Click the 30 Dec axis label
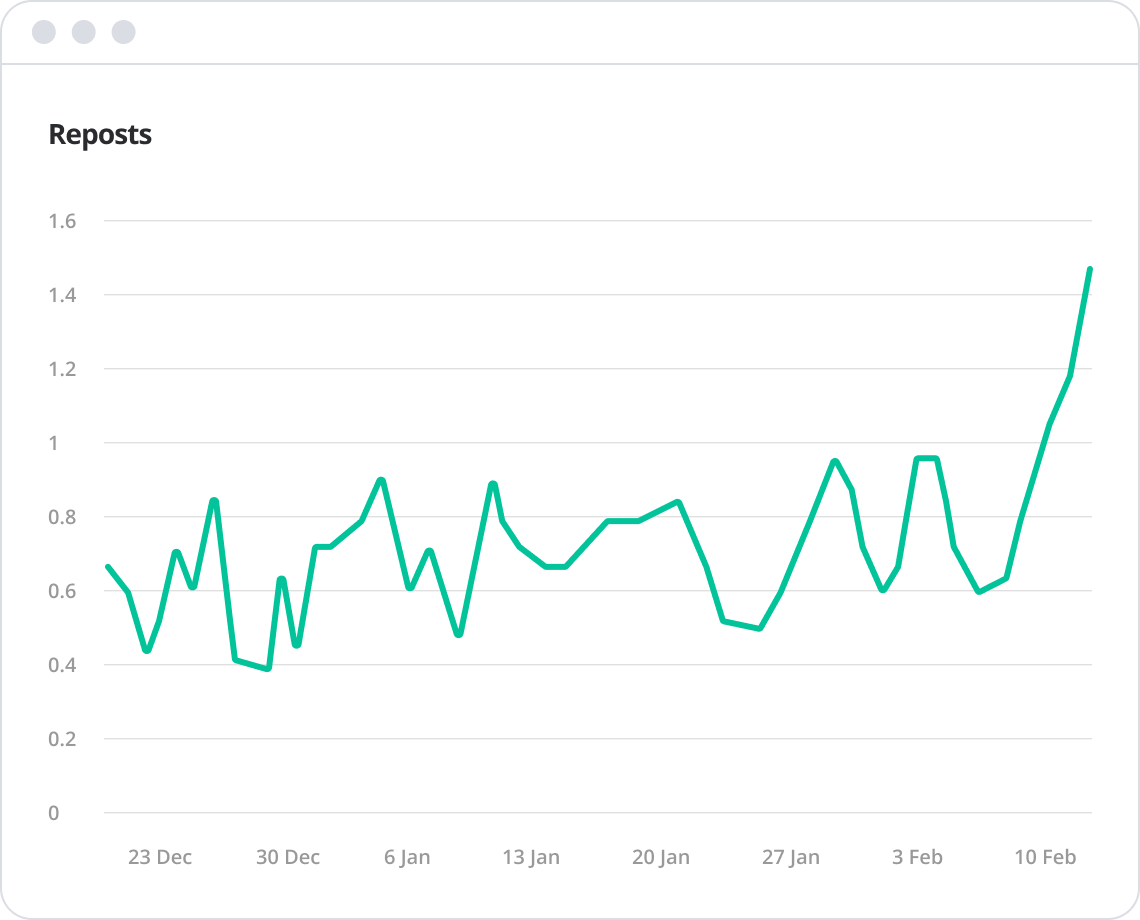 click(288, 857)
